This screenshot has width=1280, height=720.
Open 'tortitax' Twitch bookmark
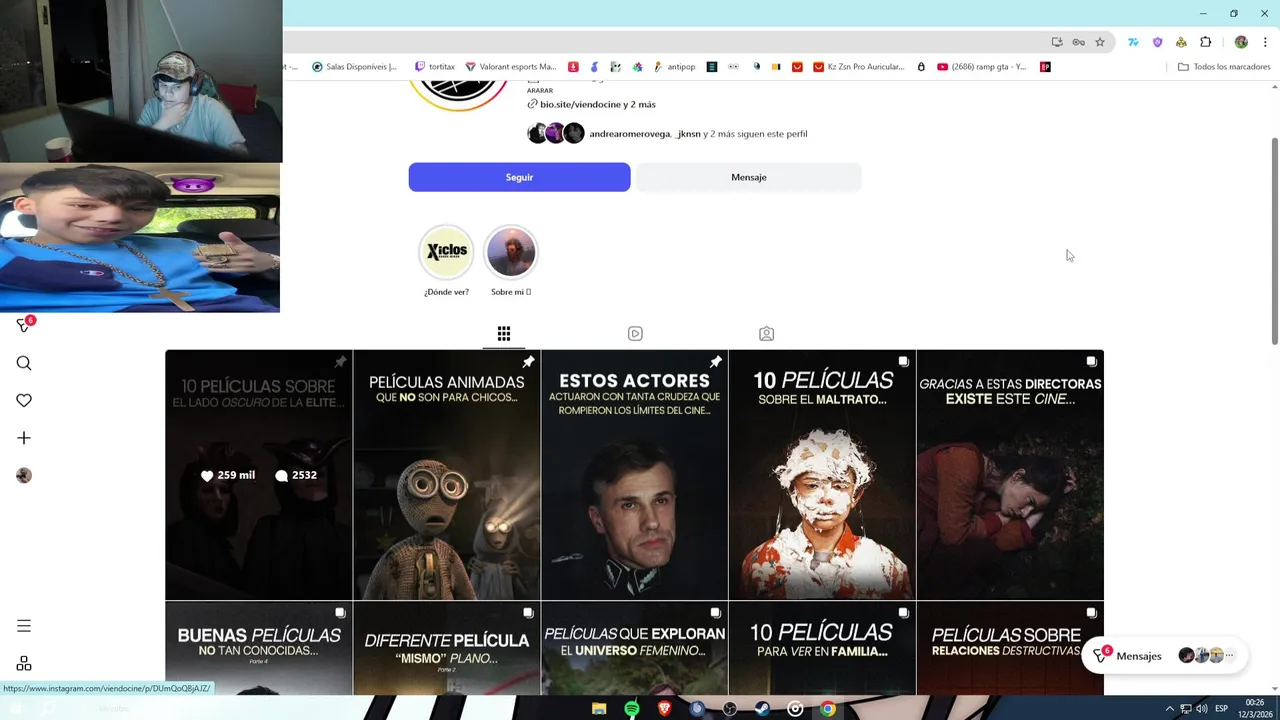coord(434,67)
